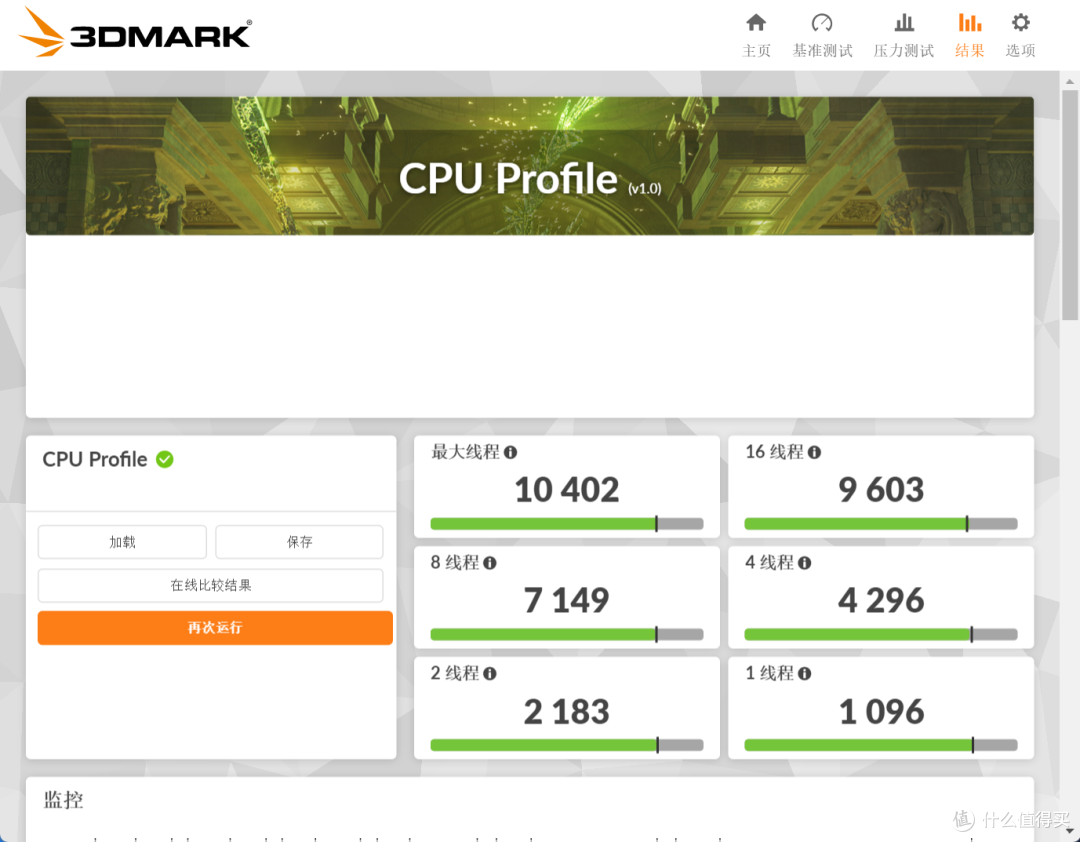Click the 16 线程 score progress bar
The image size is (1080, 842).
pyautogui.click(x=880, y=524)
